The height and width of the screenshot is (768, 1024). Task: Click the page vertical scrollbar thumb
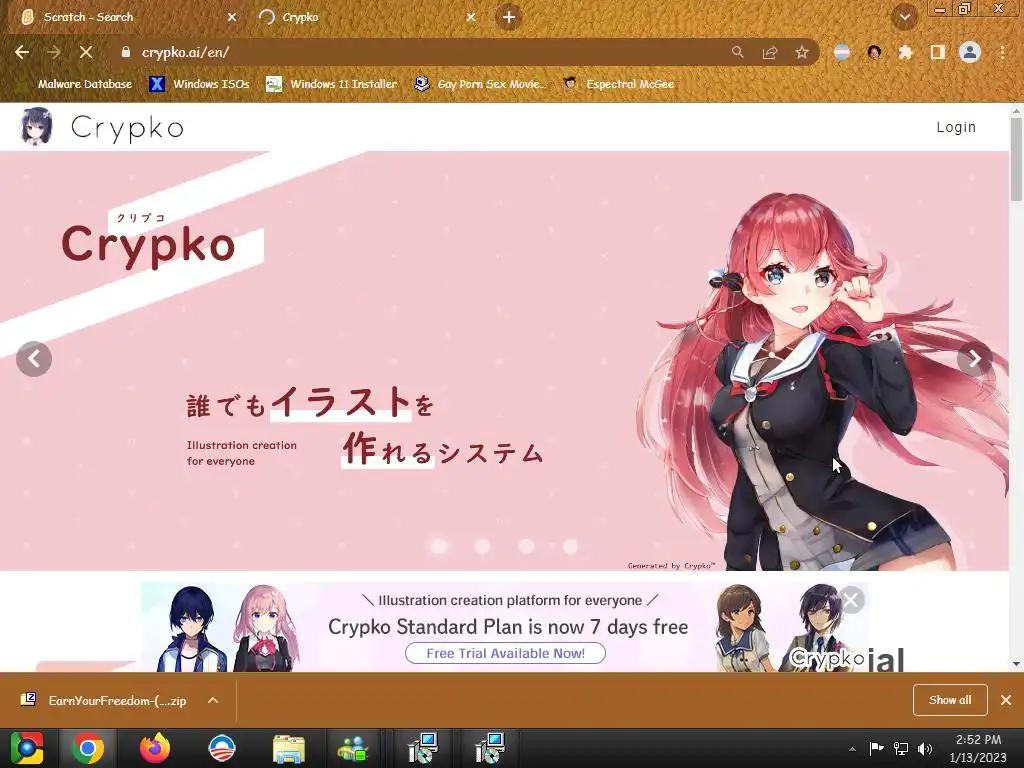(1016, 160)
